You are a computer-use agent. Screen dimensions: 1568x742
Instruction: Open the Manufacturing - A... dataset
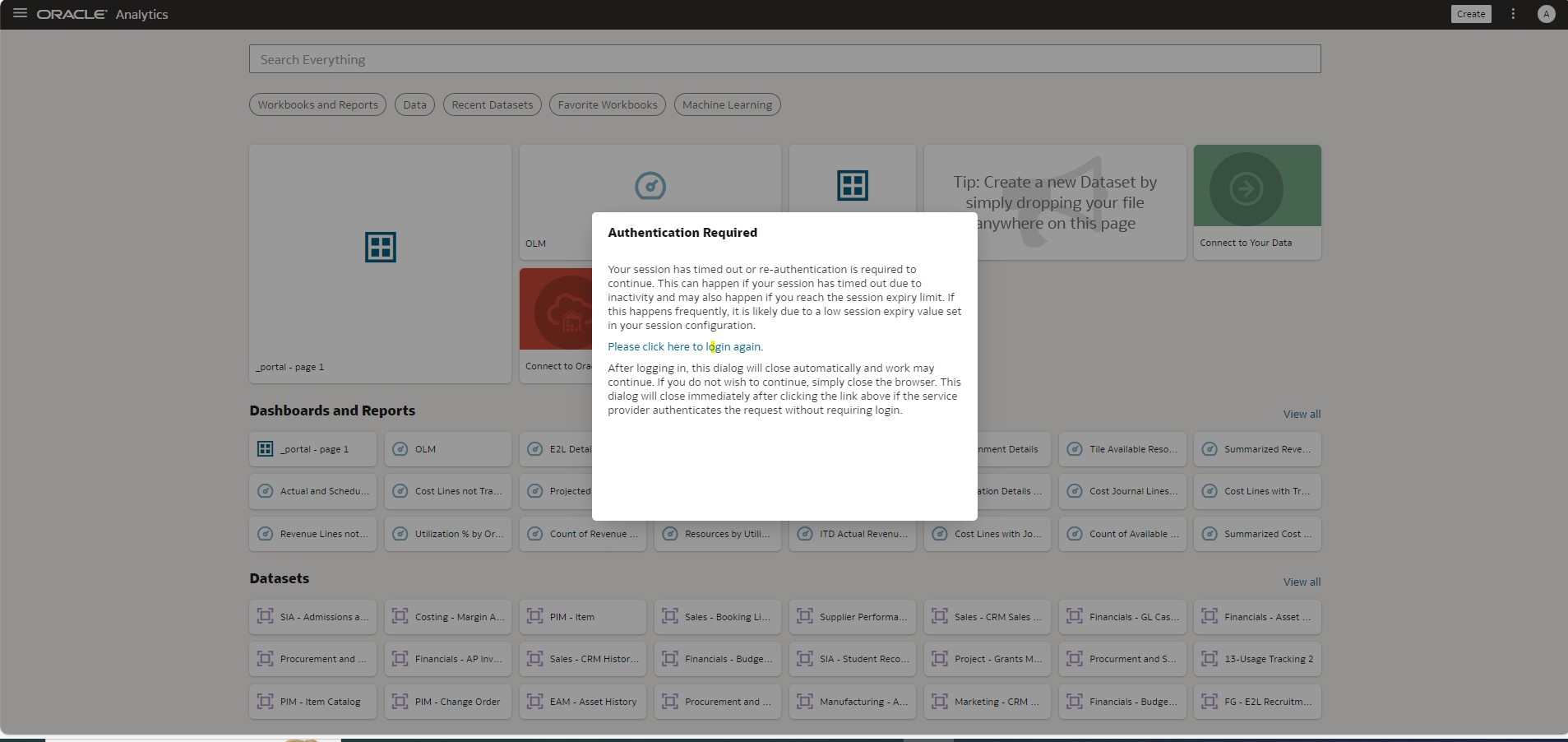(x=852, y=702)
